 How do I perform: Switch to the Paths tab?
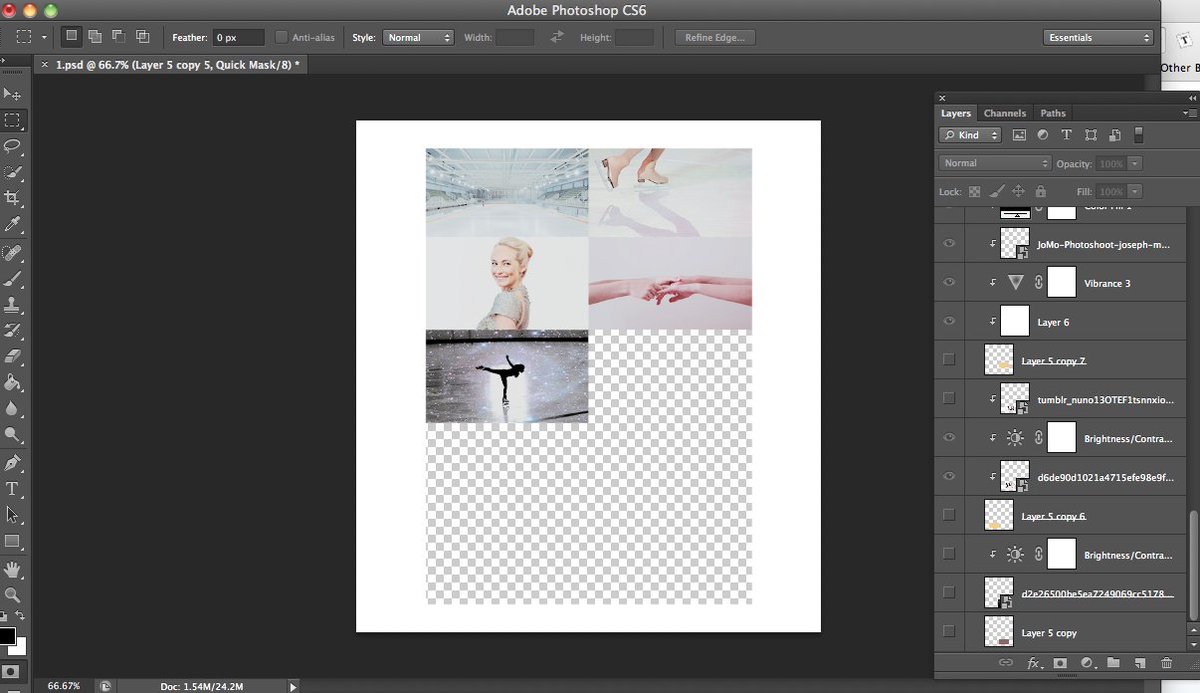pos(1053,113)
